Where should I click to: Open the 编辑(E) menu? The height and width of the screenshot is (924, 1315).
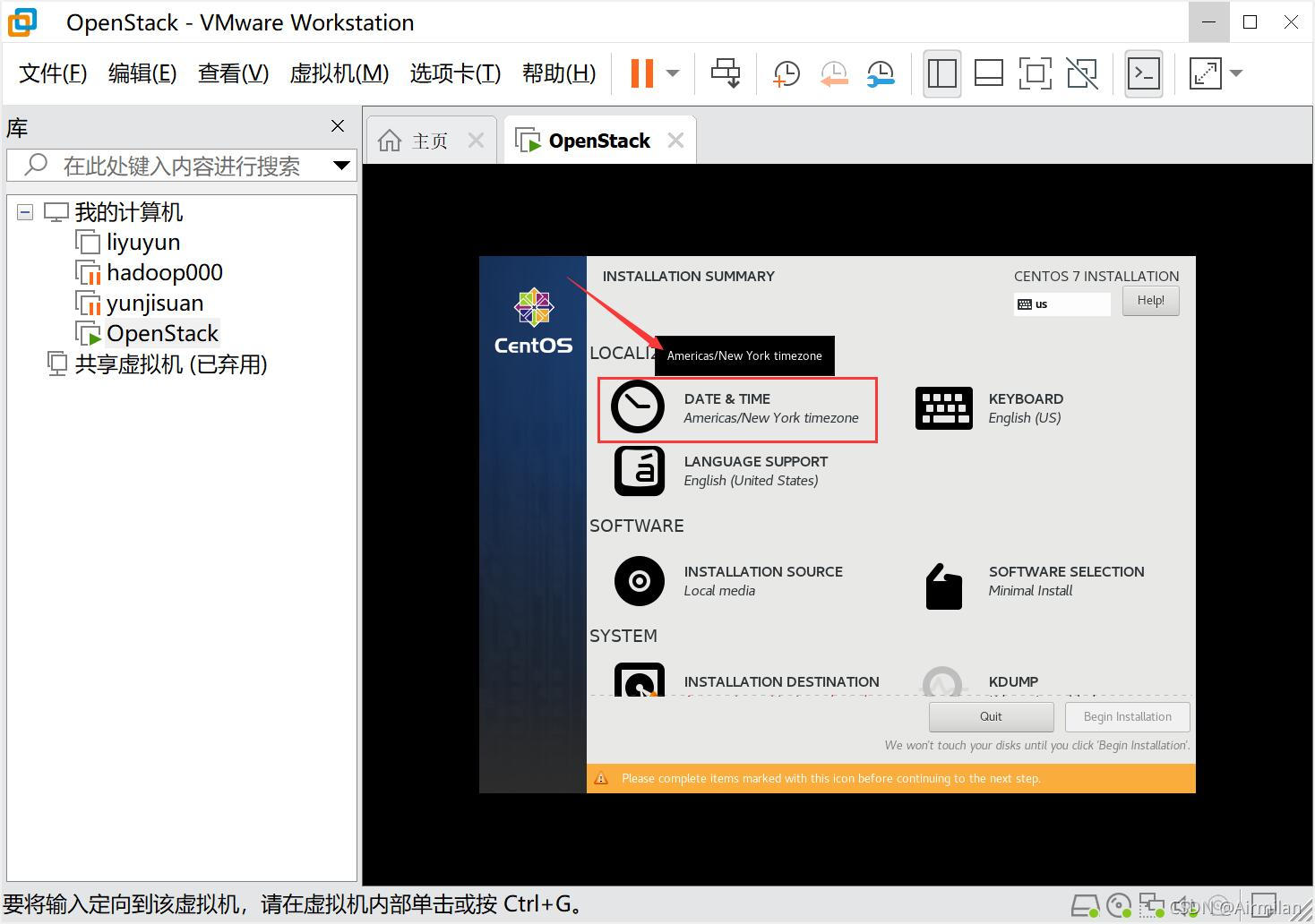coord(142,73)
